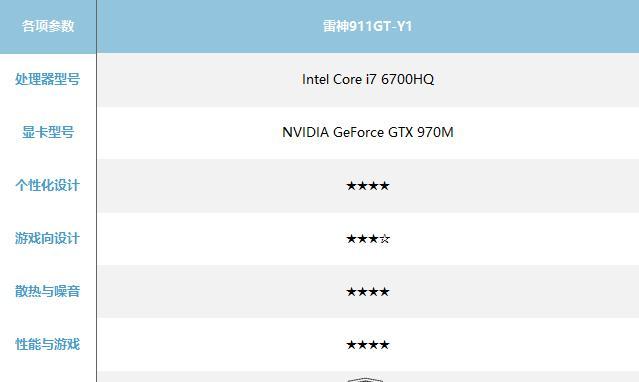Click the Intel Core i7 6700HQ text
The width and height of the screenshot is (639, 382).
point(368,79)
